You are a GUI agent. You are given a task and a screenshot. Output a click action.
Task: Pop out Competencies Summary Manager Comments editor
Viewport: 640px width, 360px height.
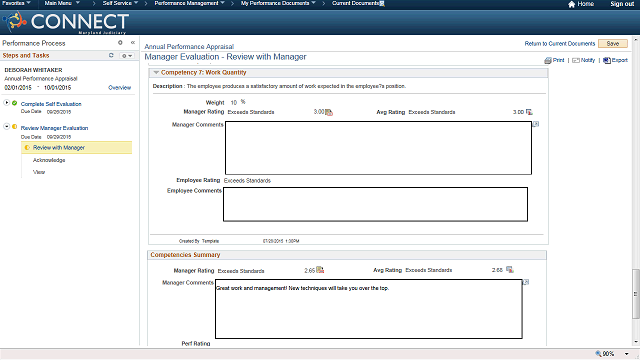coord(526,282)
